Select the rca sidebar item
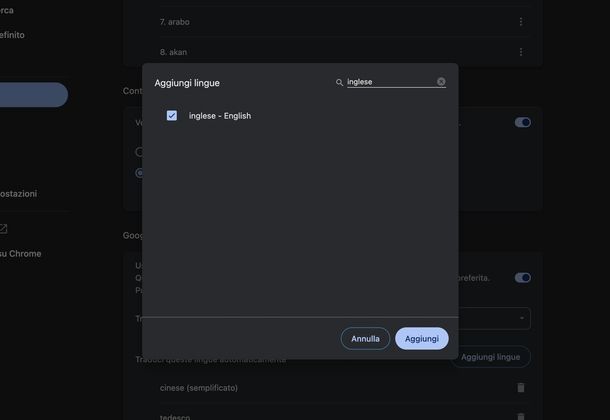This screenshot has height=420, width=610. click(x=7, y=10)
